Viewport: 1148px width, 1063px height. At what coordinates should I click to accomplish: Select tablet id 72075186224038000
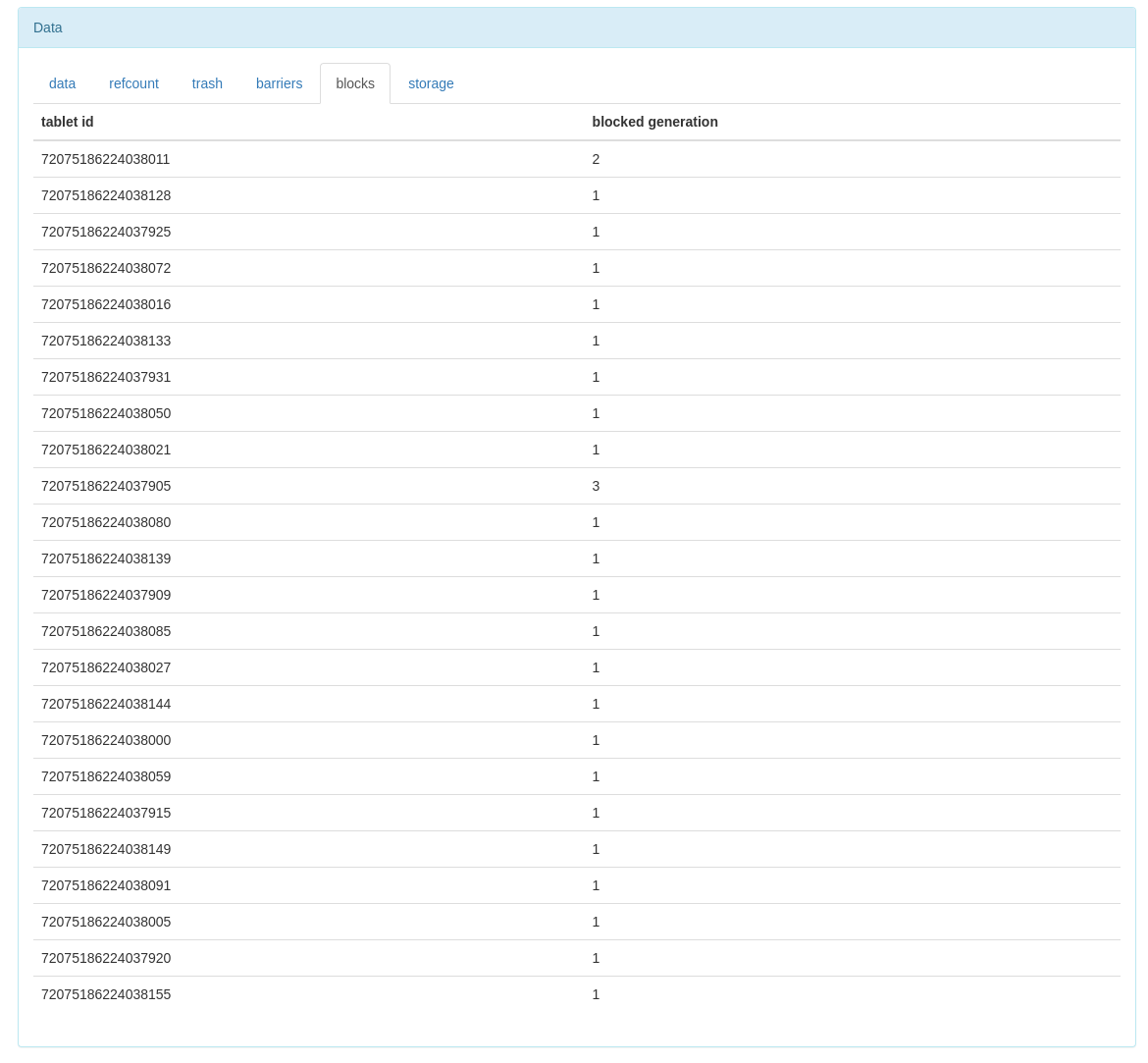(106, 740)
